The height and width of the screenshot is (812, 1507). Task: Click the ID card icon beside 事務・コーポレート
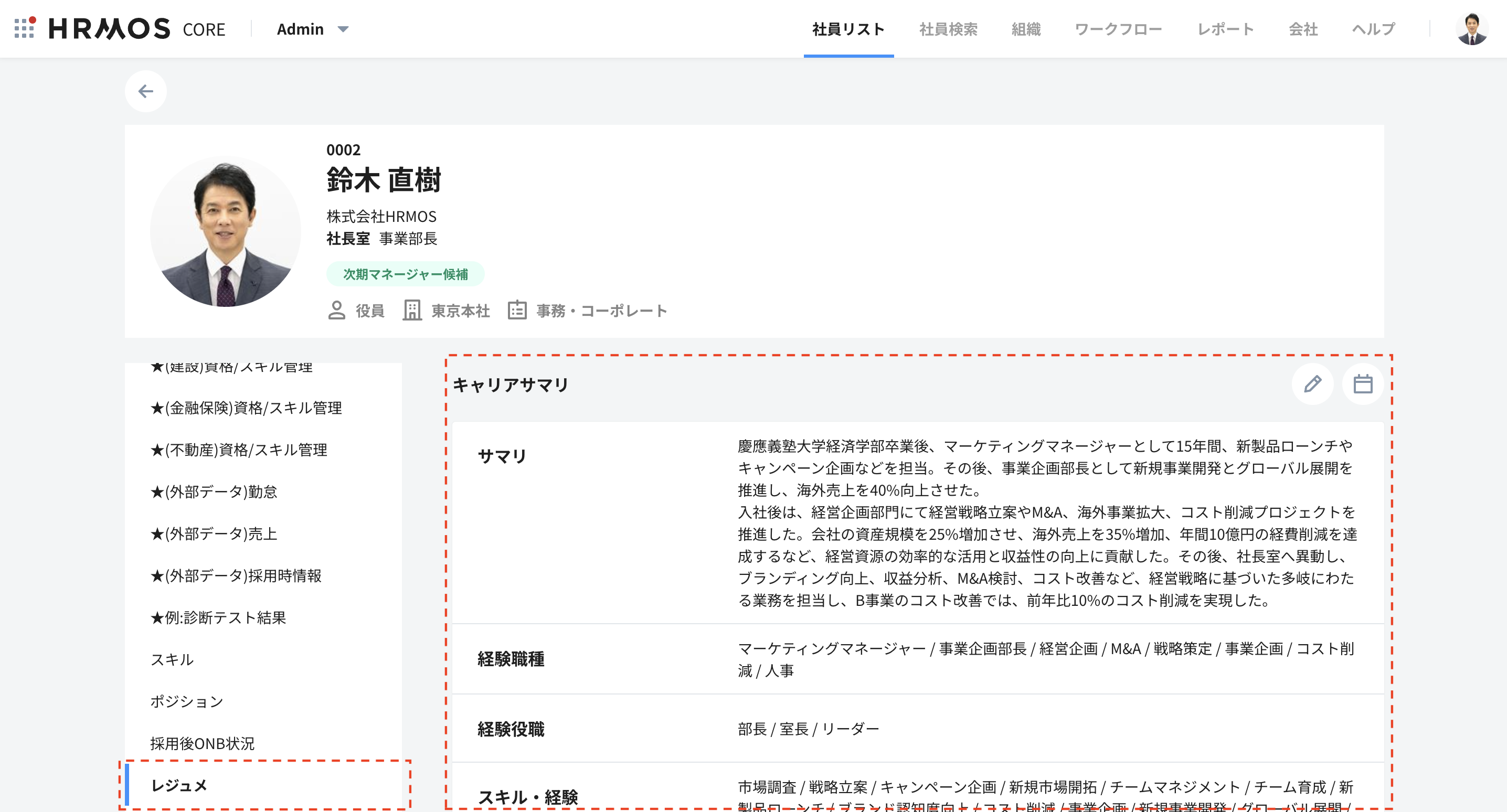[x=517, y=311]
